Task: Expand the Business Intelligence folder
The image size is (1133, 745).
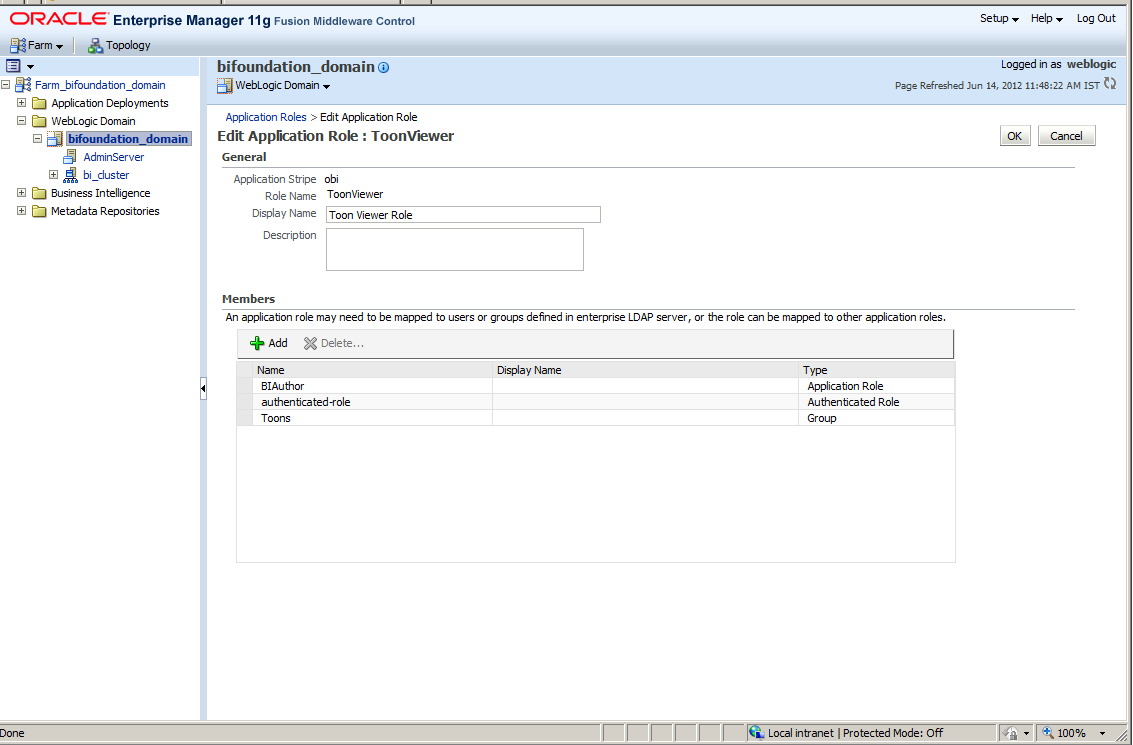Action: pyautogui.click(x=22, y=193)
